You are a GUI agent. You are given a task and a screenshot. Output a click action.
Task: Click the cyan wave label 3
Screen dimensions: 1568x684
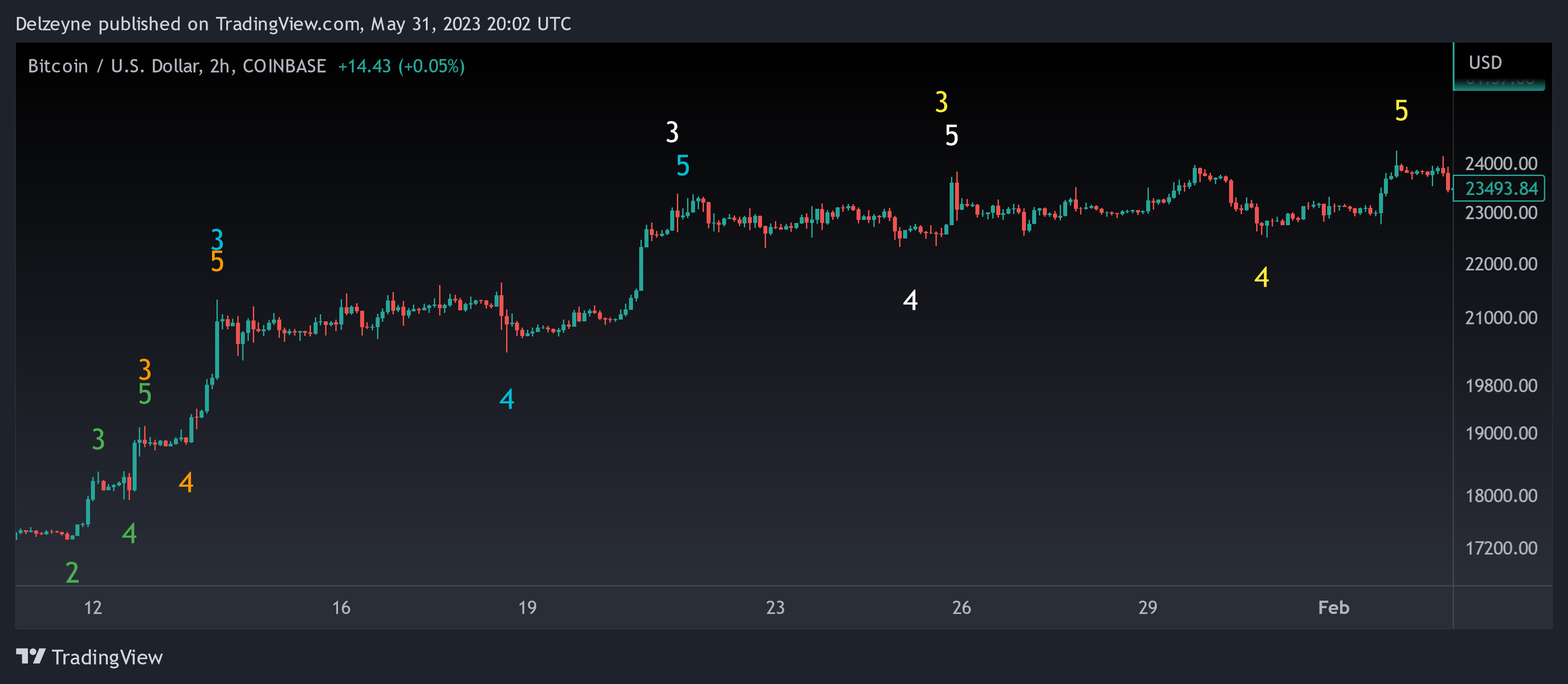(217, 239)
